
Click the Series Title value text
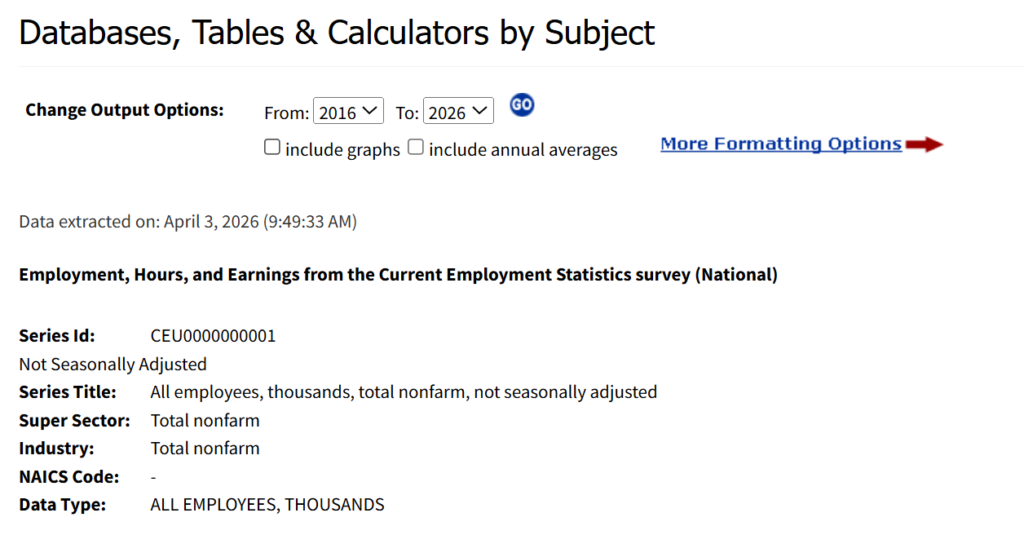point(403,392)
